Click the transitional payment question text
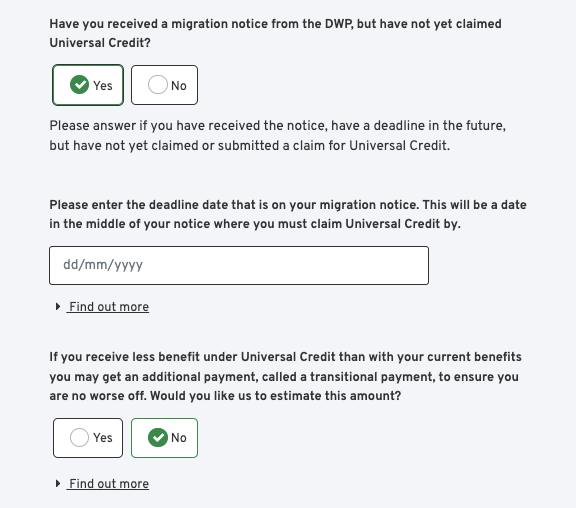Image resolution: width=576 pixels, height=508 pixels. click(285, 377)
